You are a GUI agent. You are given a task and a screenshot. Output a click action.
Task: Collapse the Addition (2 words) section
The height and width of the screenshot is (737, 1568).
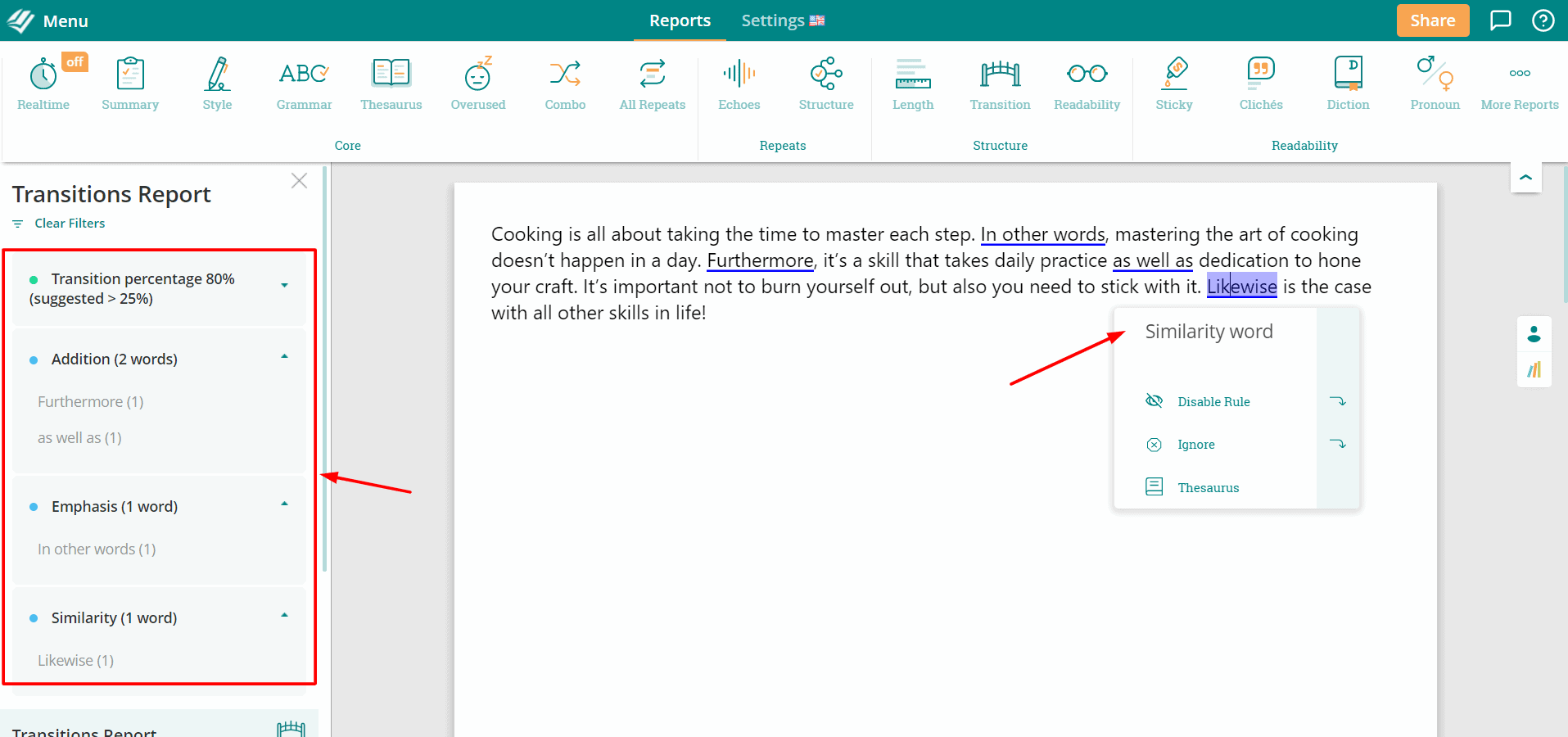tap(284, 357)
